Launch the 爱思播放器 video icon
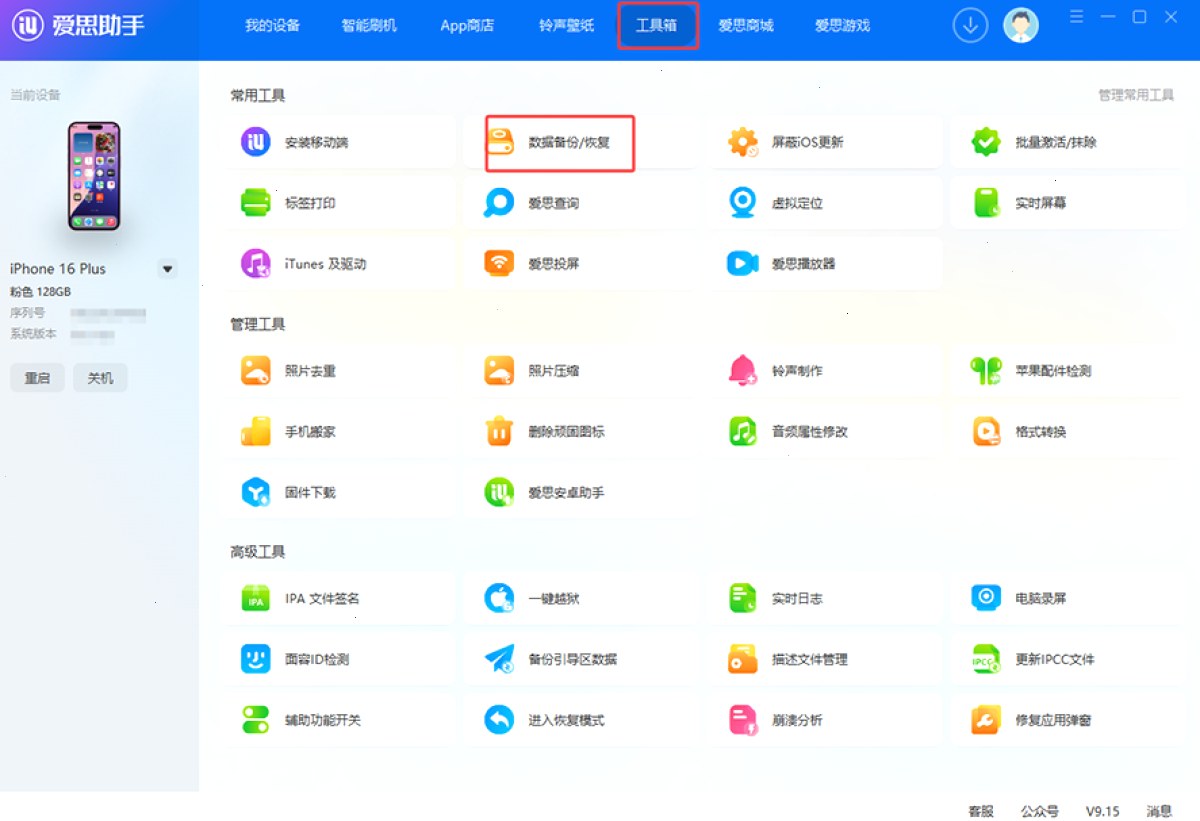 tap(743, 264)
